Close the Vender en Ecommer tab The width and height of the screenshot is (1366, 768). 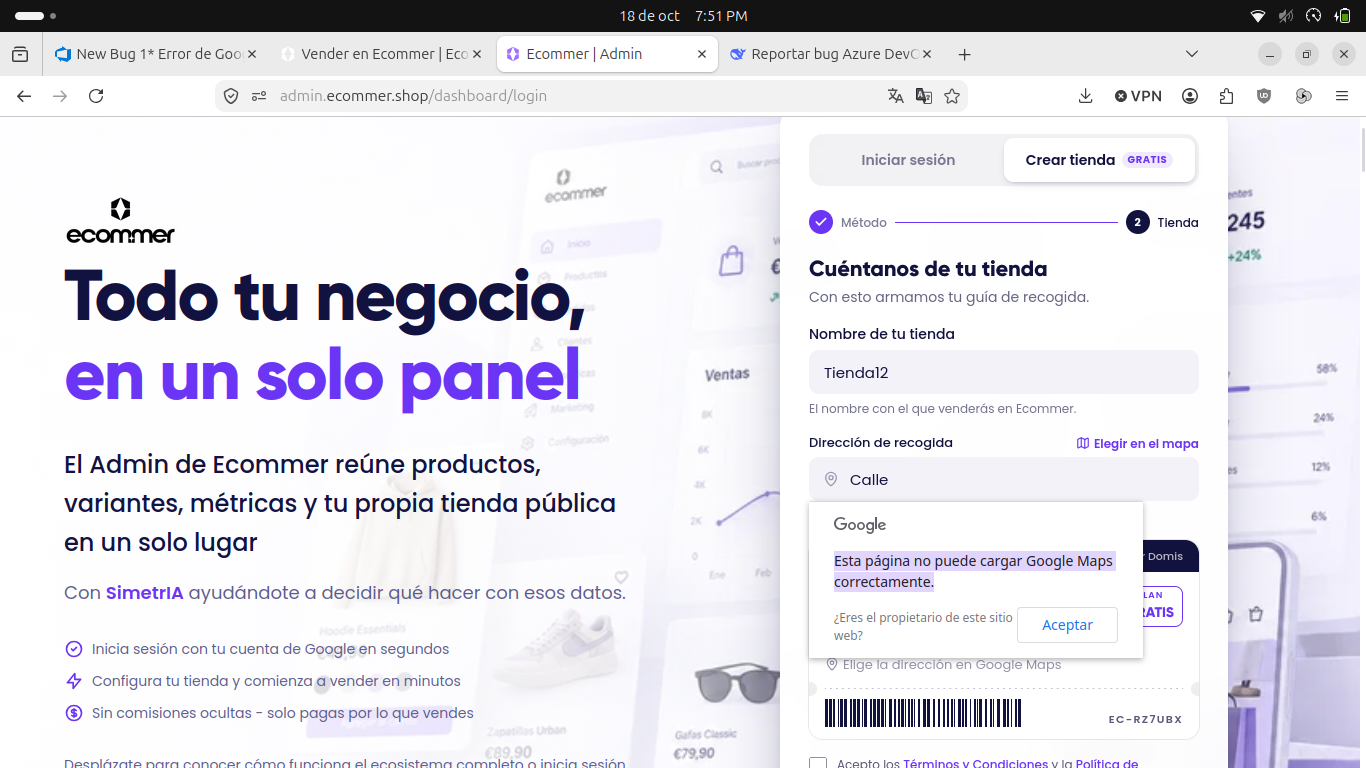click(477, 54)
